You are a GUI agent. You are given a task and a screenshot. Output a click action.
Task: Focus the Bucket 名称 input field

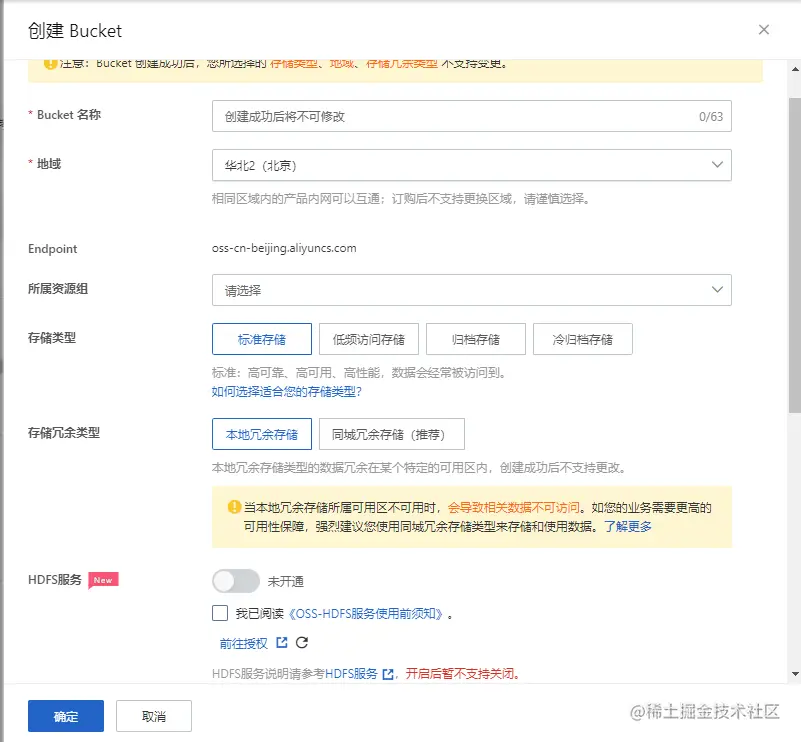click(472, 116)
